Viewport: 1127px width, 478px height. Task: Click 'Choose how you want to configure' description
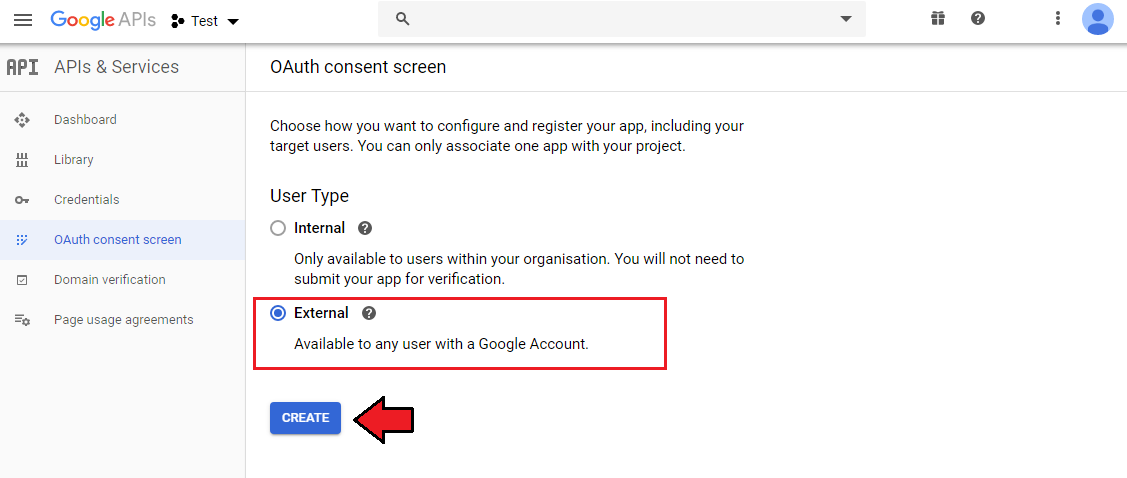[x=507, y=137]
